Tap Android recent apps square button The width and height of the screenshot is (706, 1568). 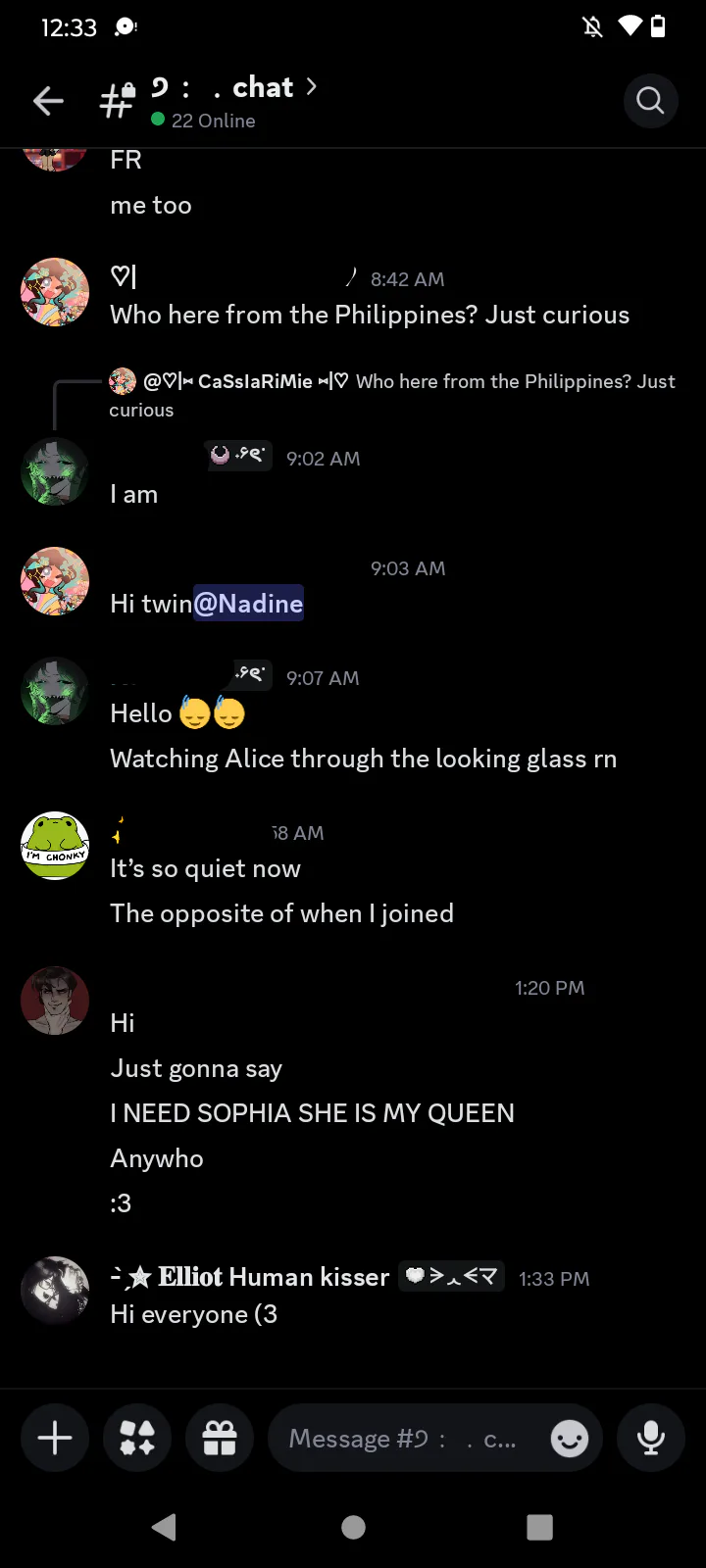539,1527
